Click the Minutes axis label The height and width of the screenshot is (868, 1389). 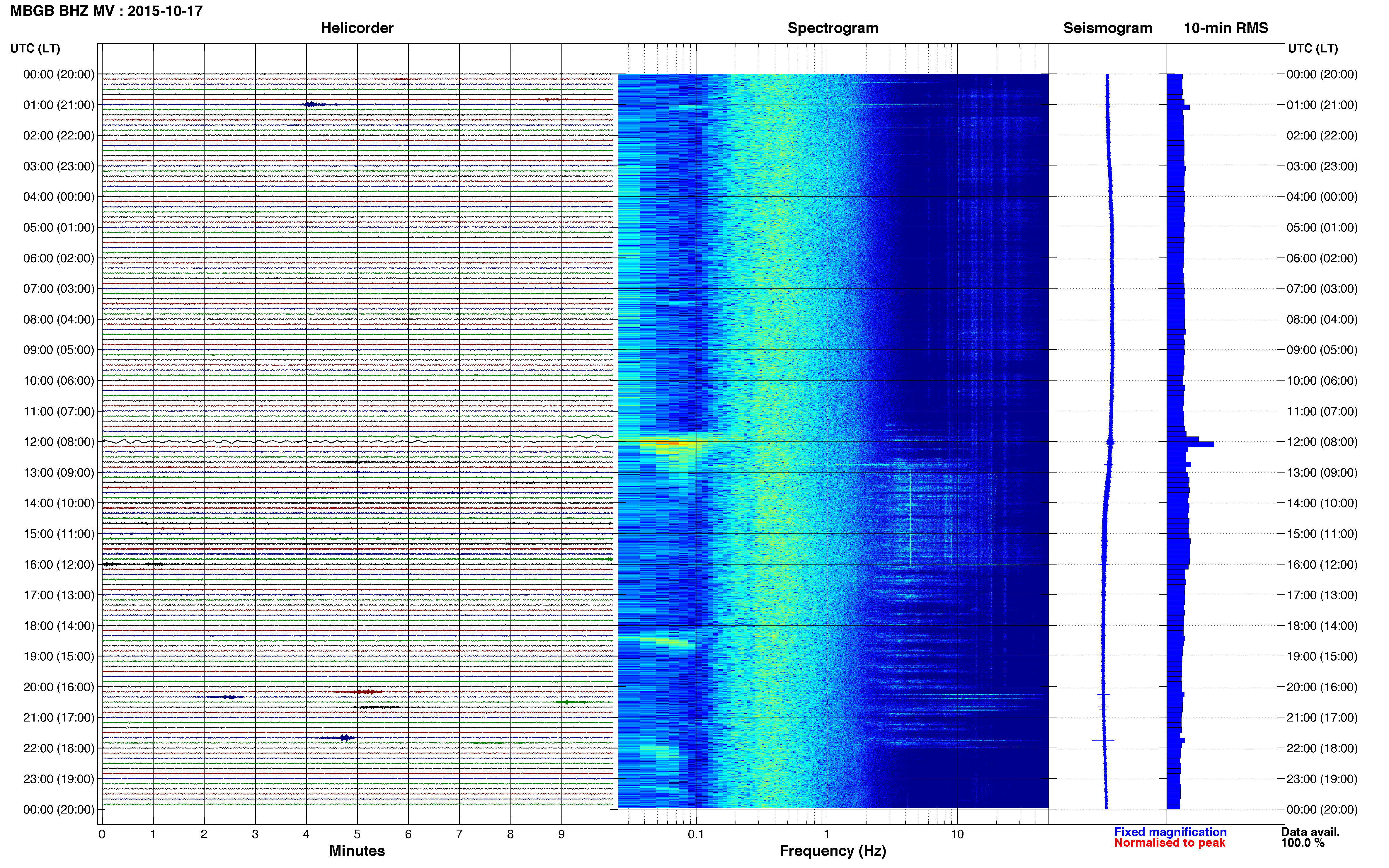[357, 851]
